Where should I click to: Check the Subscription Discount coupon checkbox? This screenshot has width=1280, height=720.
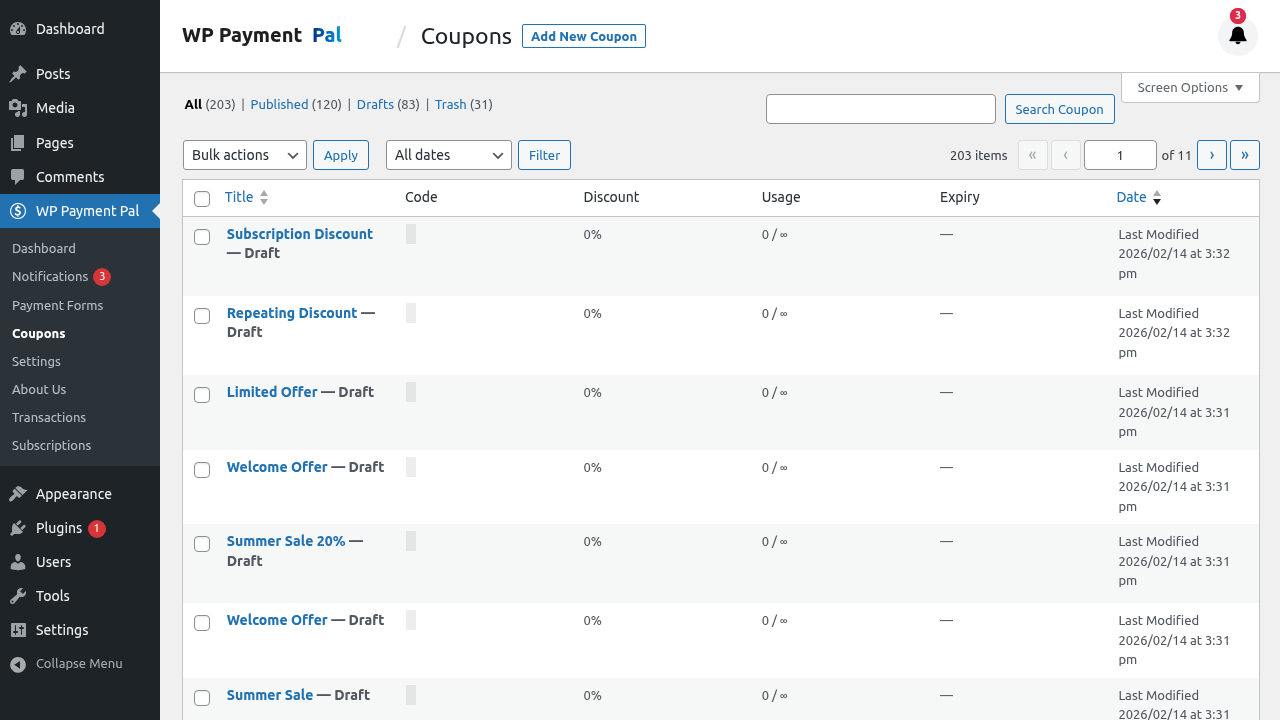(x=202, y=237)
